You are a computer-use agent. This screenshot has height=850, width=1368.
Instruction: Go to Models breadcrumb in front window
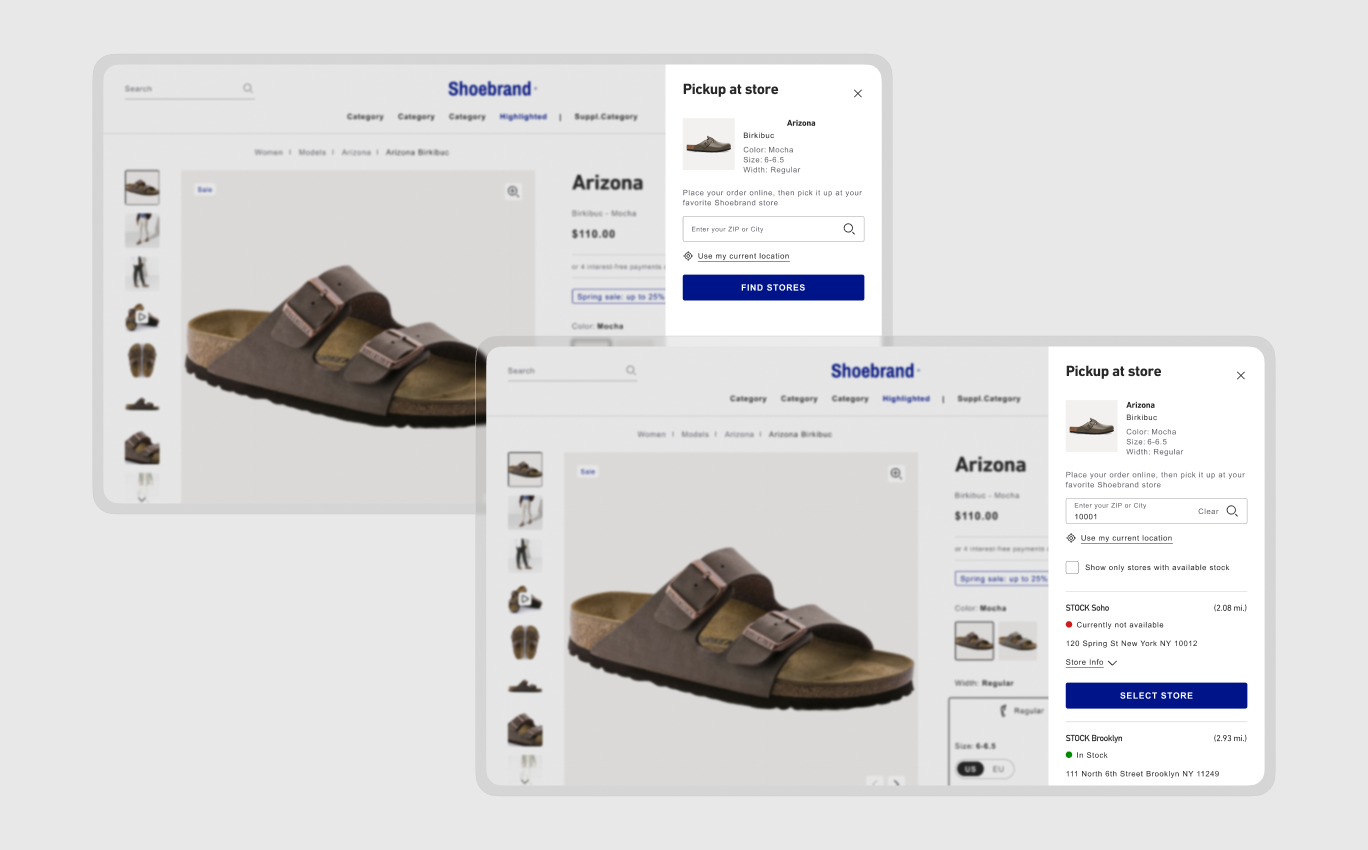tap(696, 435)
